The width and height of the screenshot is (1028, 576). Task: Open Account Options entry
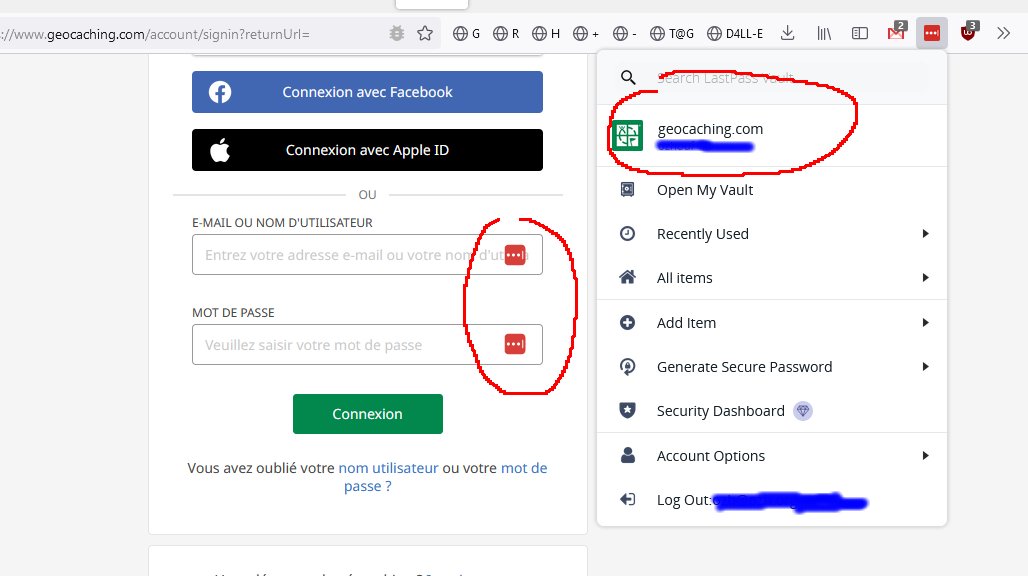(x=772, y=455)
